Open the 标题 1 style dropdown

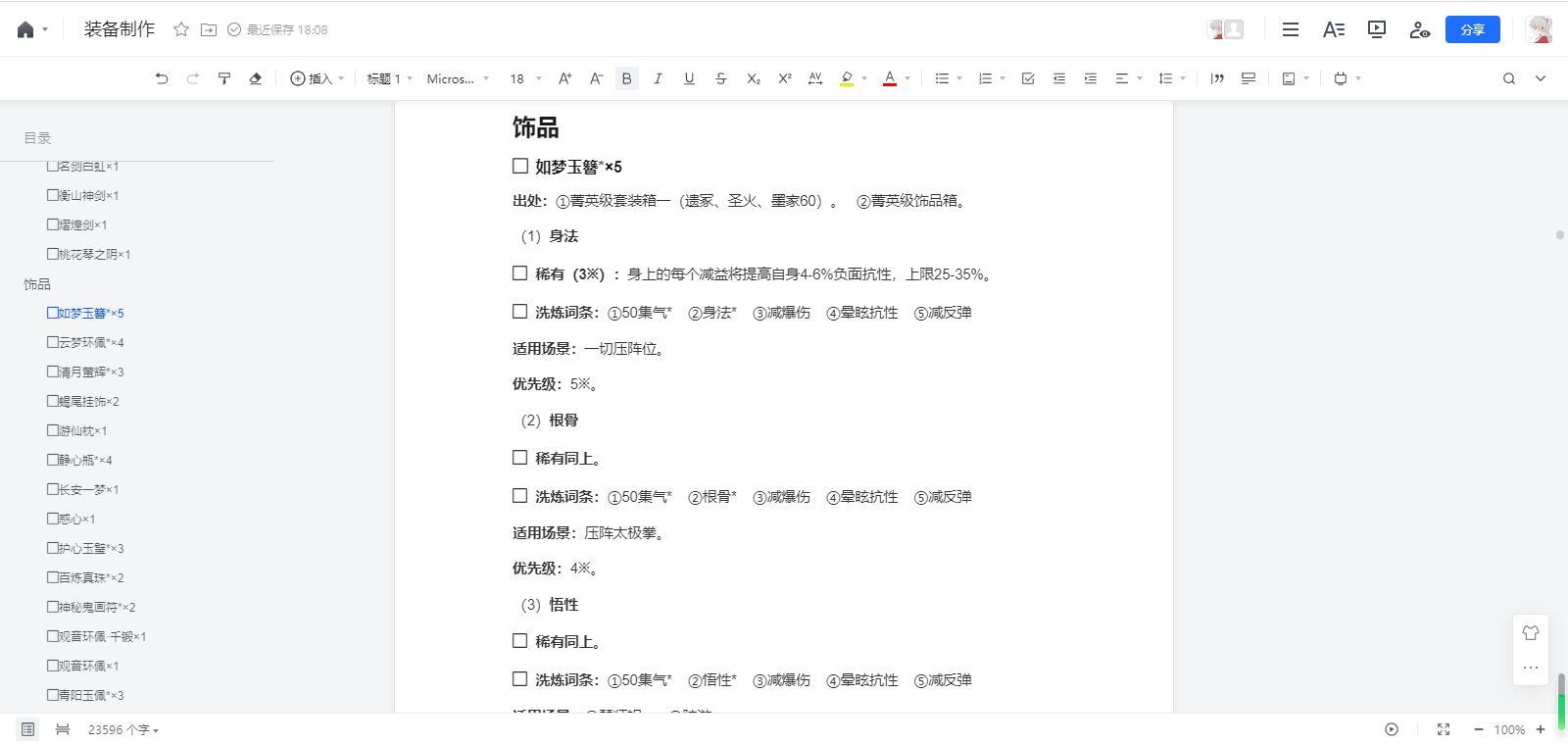(x=390, y=78)
